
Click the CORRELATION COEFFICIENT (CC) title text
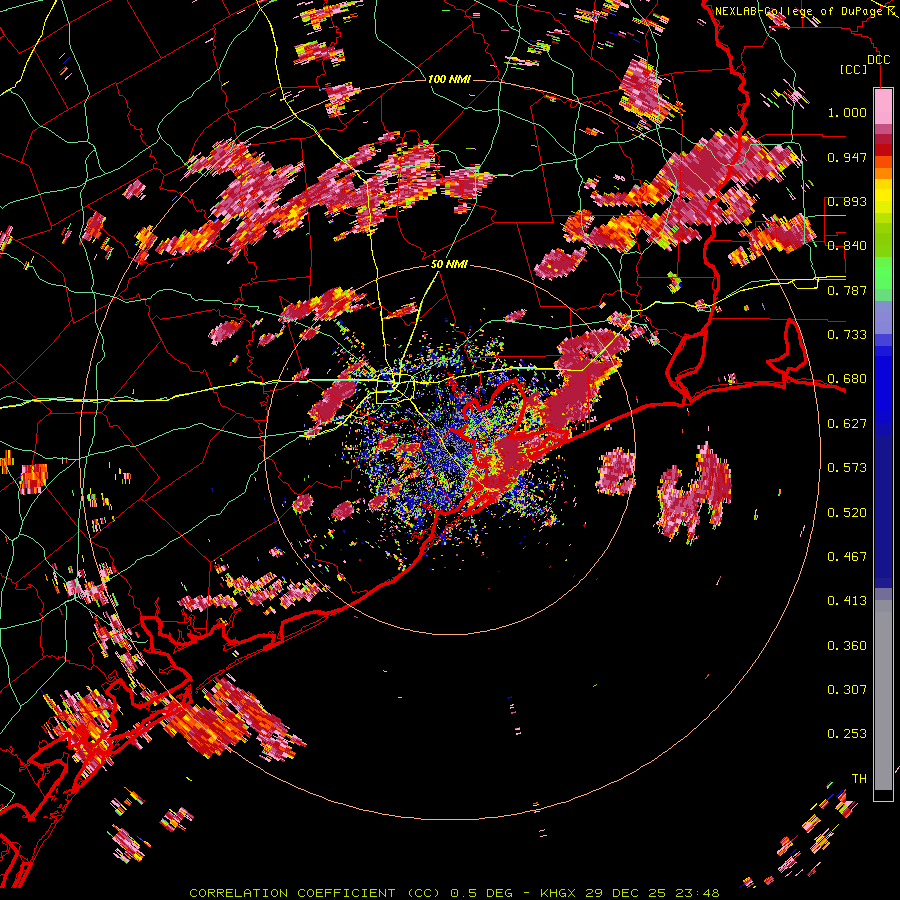point(314,893)
